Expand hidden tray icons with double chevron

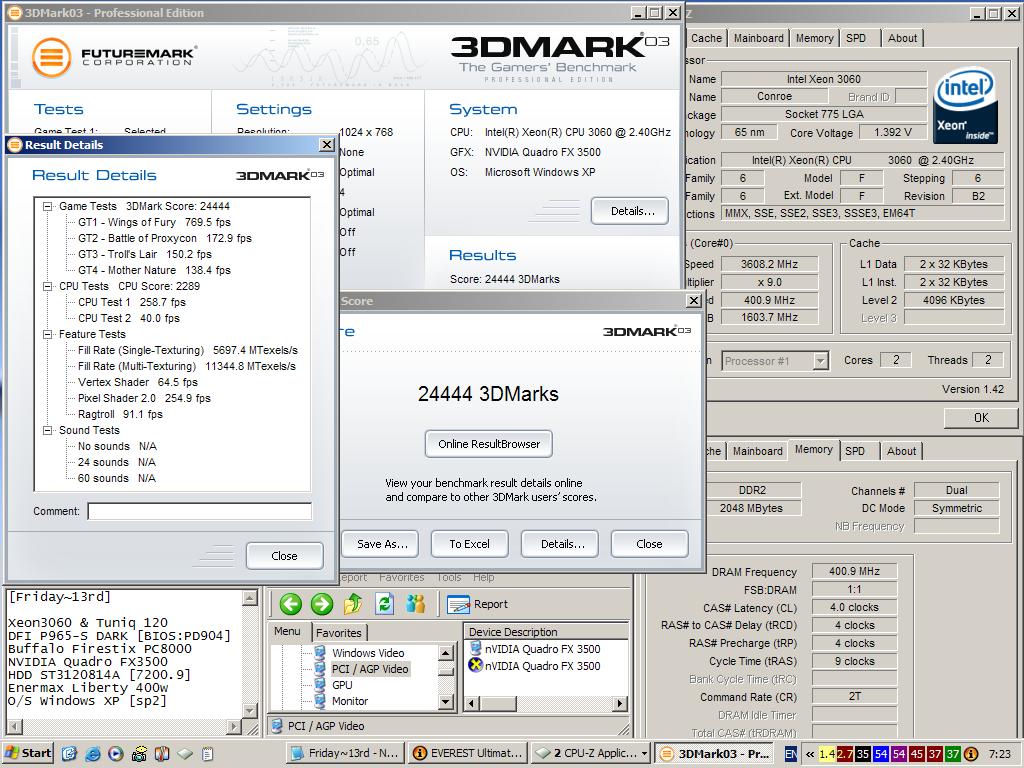coord(810,754)
